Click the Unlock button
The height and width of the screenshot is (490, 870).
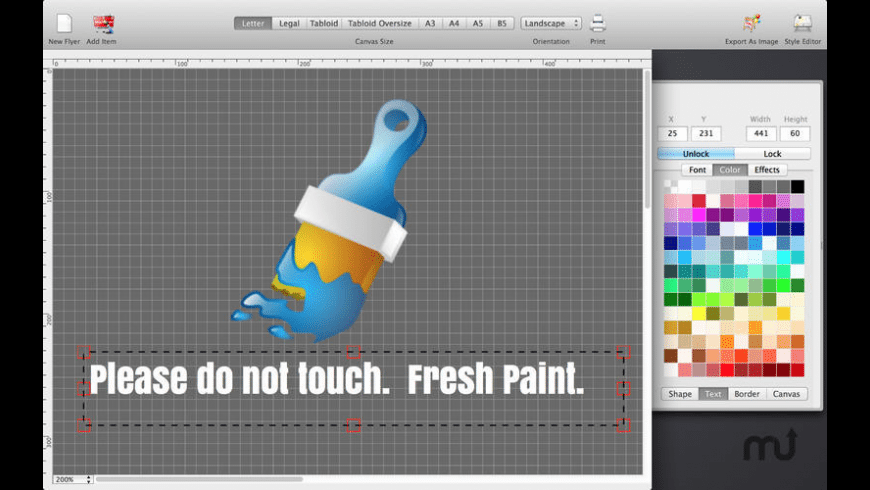point(696,154)
